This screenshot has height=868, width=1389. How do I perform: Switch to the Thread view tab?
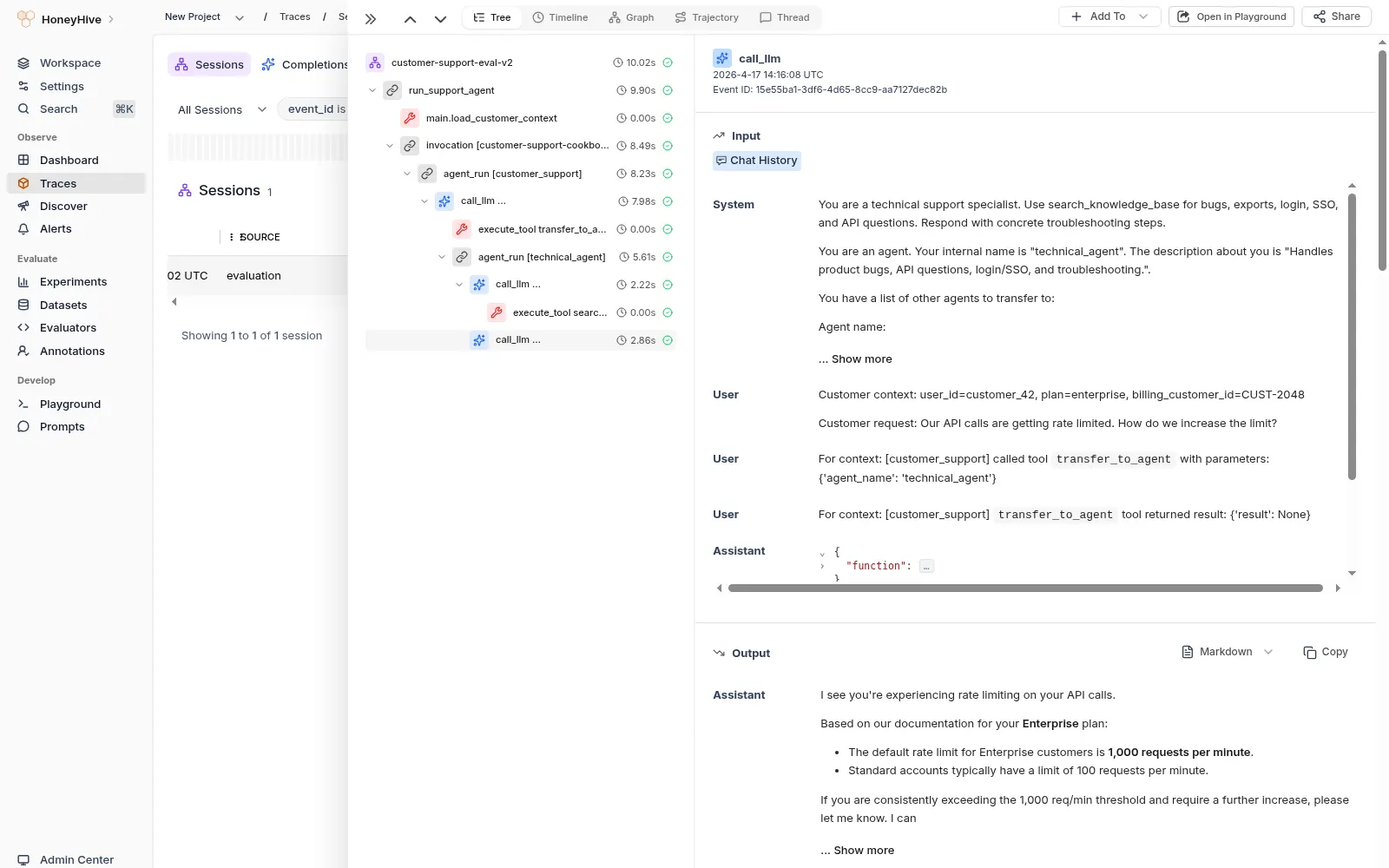click(785, 17)
